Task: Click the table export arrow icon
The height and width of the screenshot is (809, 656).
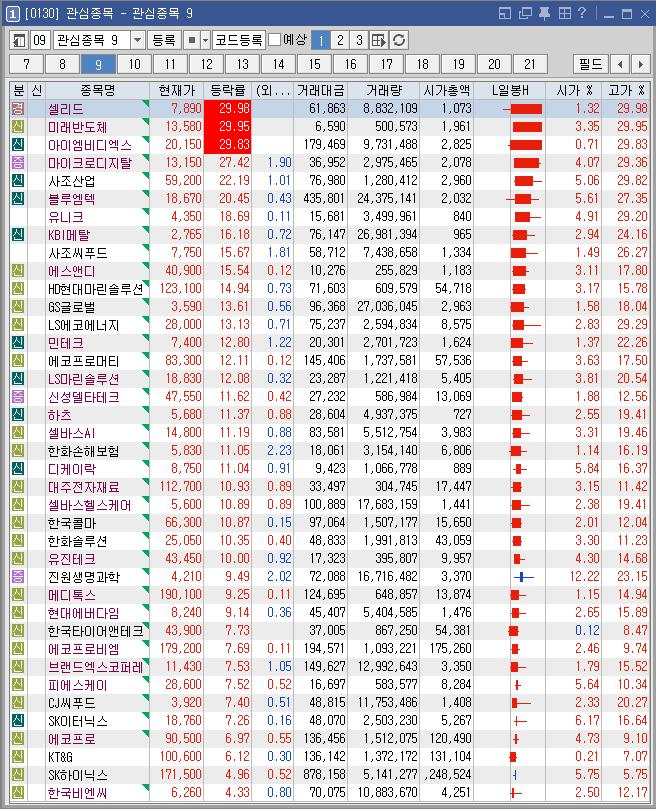Action: click(x=379, y=40)
